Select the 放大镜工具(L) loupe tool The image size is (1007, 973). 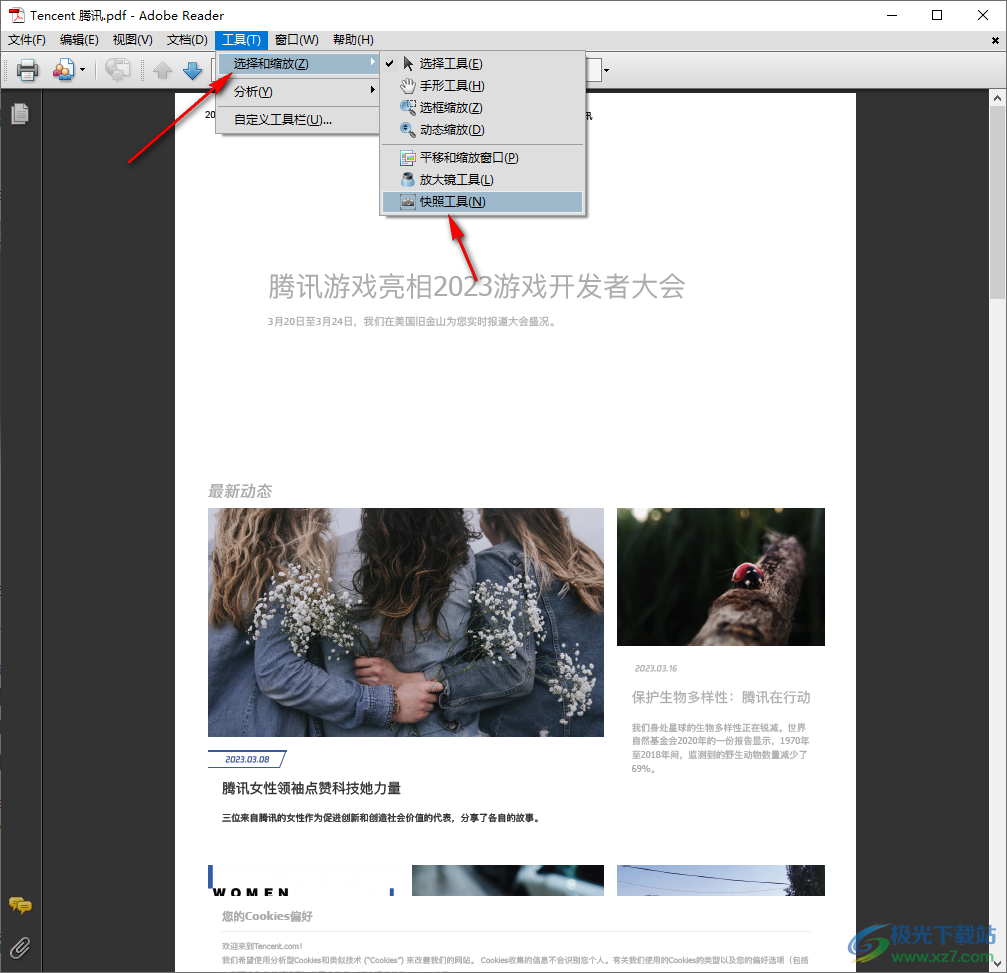click(x=482, y=180)
